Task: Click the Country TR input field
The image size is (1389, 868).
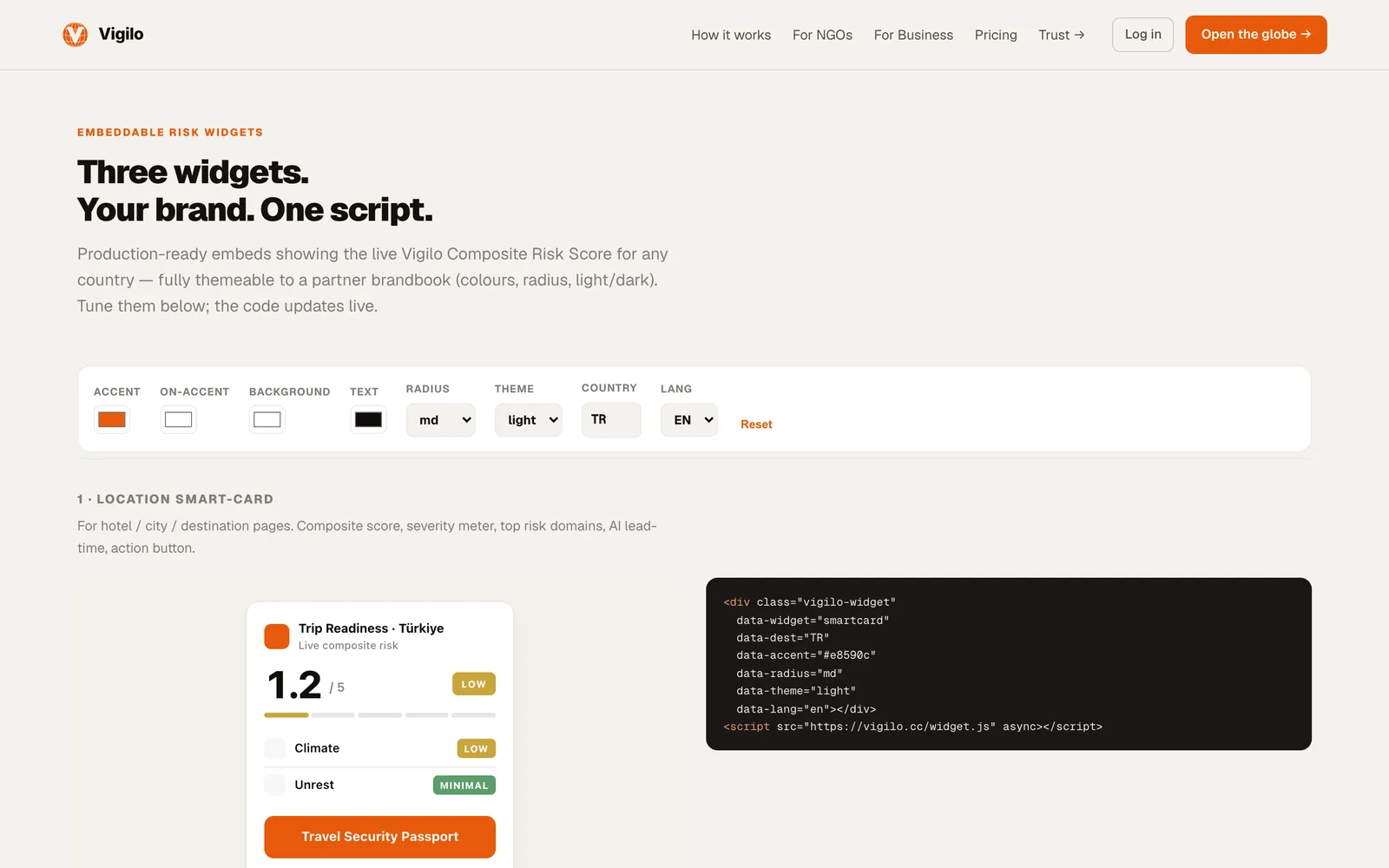Action: pyautogui.click(x=611, y=419)
